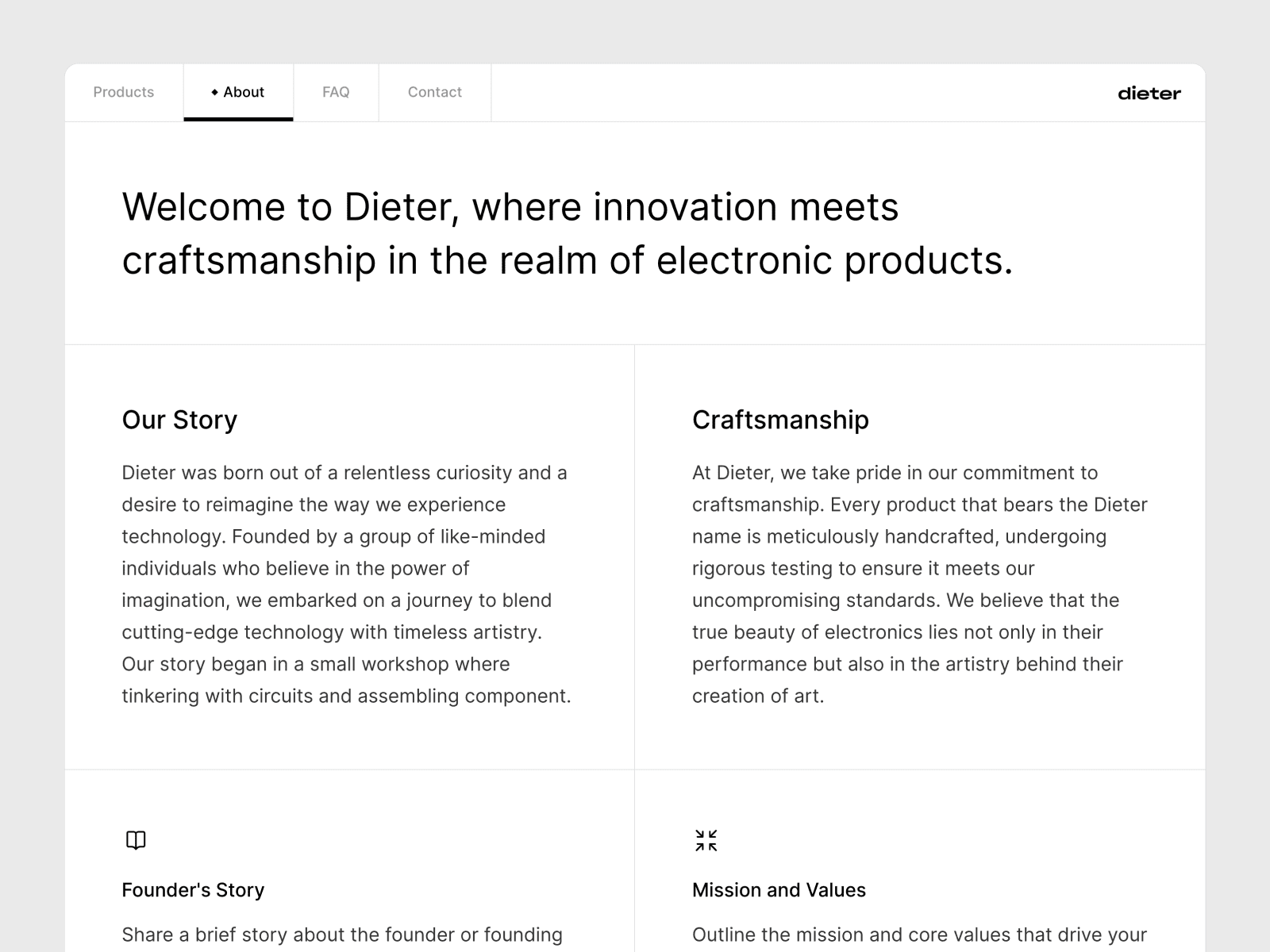
Task: Click the Founder's Story description text
Action: pos(342,935)
